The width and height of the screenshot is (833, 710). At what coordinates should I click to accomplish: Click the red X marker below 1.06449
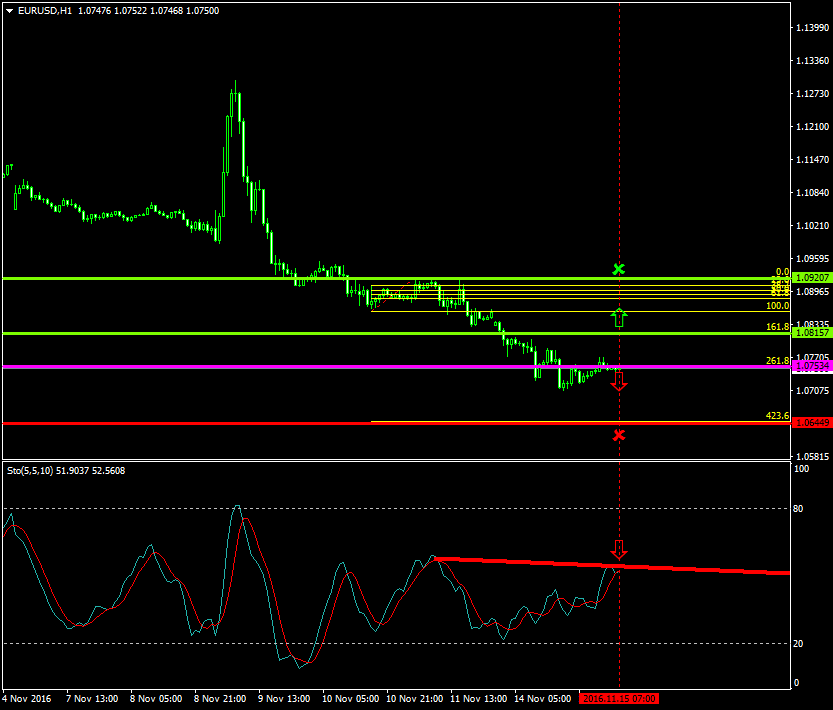click(x=619, y=434)
